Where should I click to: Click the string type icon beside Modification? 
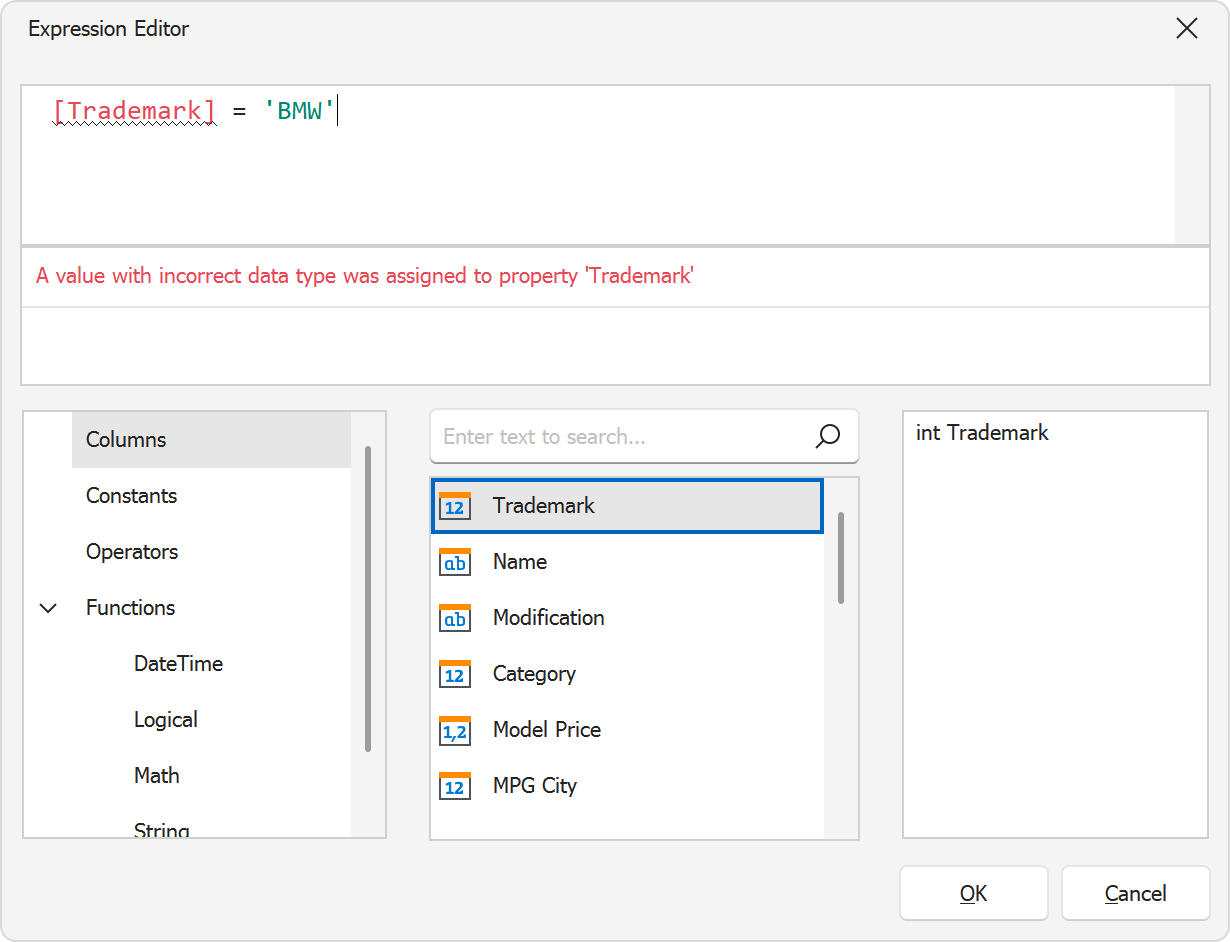[x=455, y=618]
